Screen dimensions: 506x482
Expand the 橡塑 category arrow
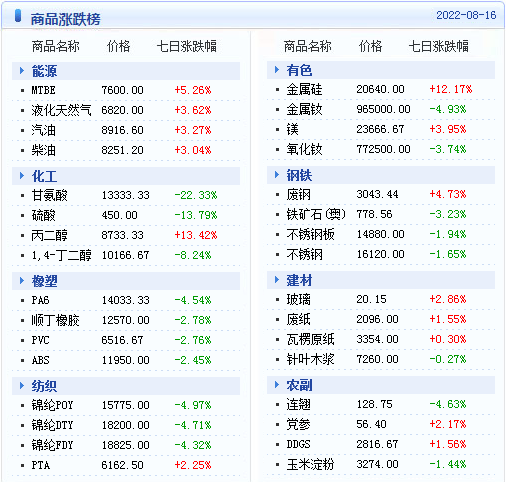click(x=22, y=281)
